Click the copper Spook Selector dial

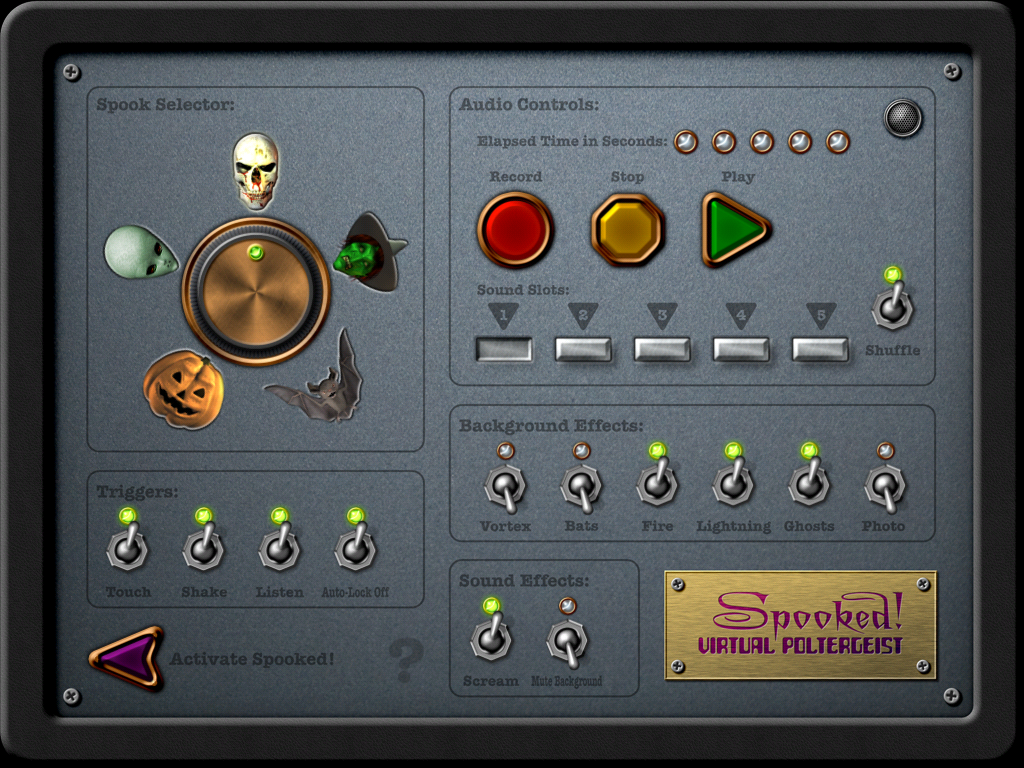click(256, 291)
